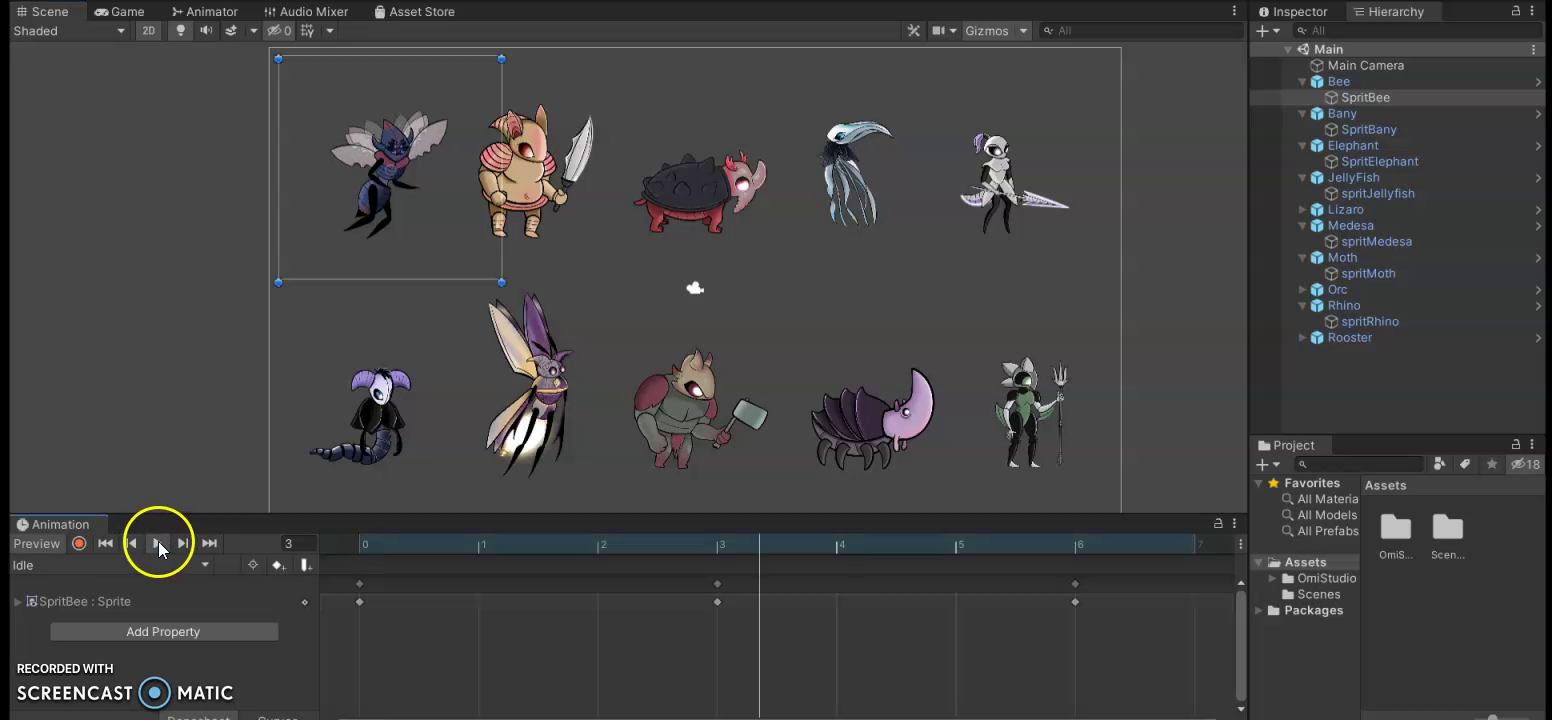This screenshot has width=1552, height=720.
Task: Open scene effects dropdown arrow
Action: coord(253,31)
